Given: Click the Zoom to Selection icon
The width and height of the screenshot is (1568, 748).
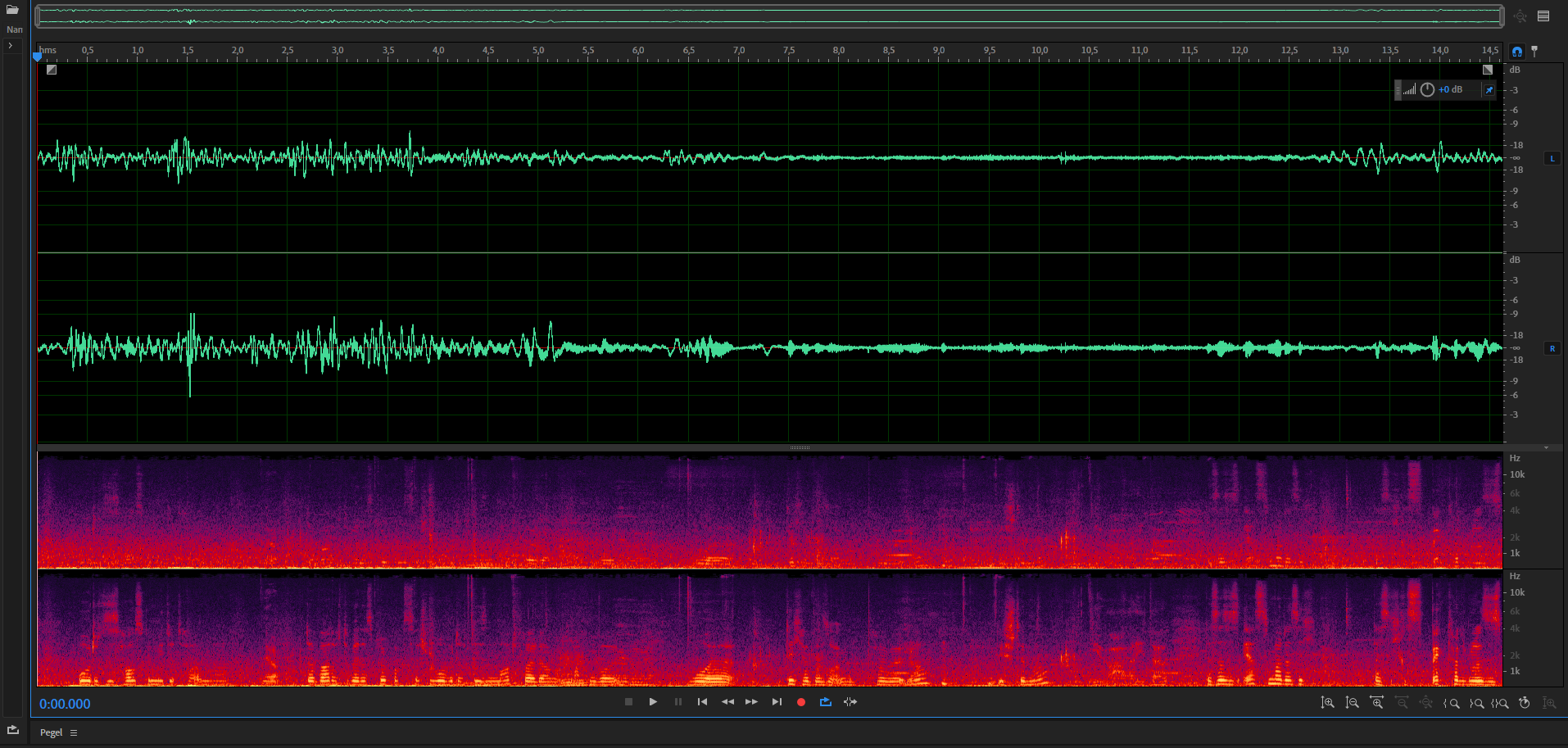Looking at the screenshot, I should (1500, 703).
